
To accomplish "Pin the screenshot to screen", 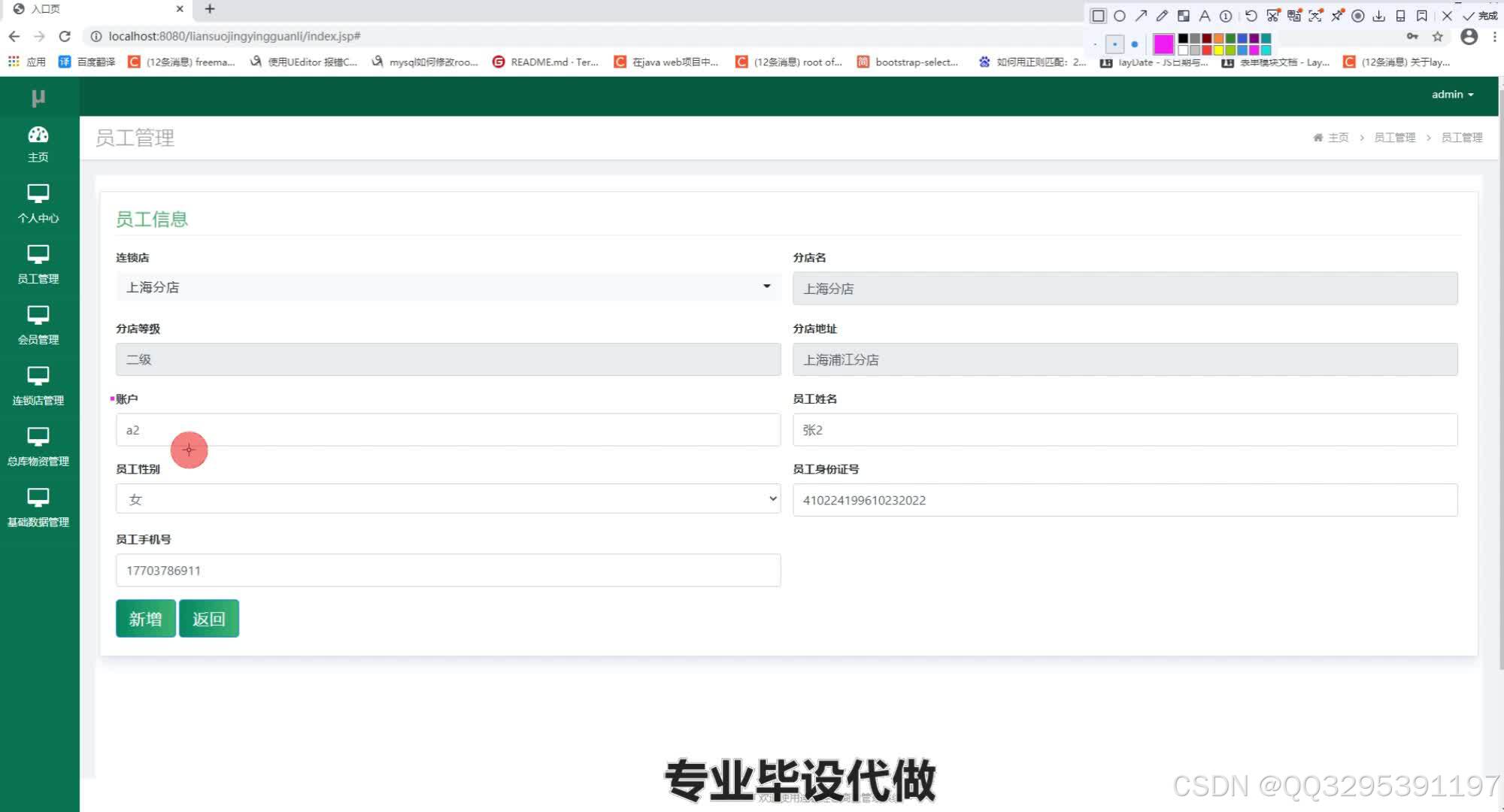I will click(1337, 16).
